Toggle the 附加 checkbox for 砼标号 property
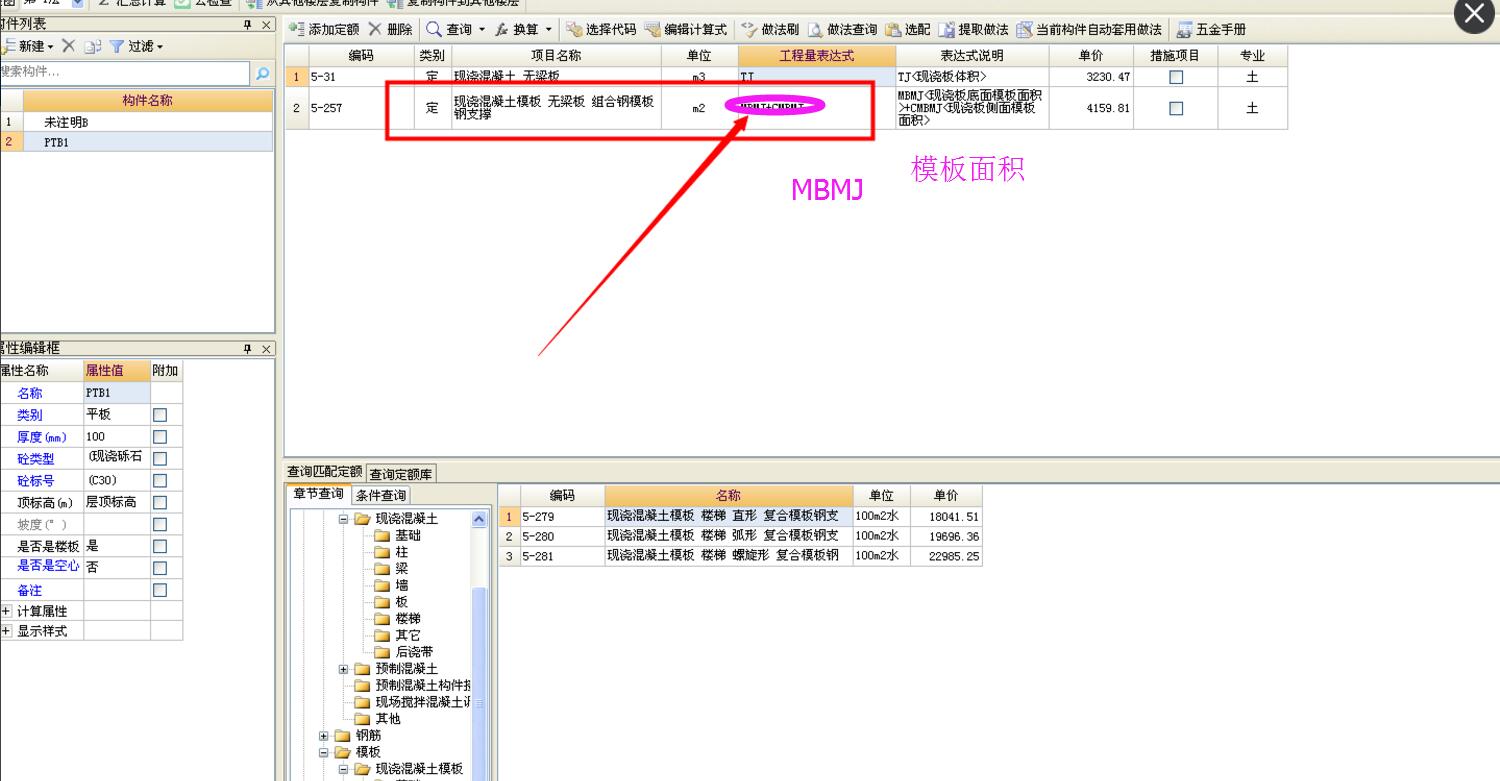The width and height of the screenshot is (1500, 781). pyautogui.click(x=160, y=481)
